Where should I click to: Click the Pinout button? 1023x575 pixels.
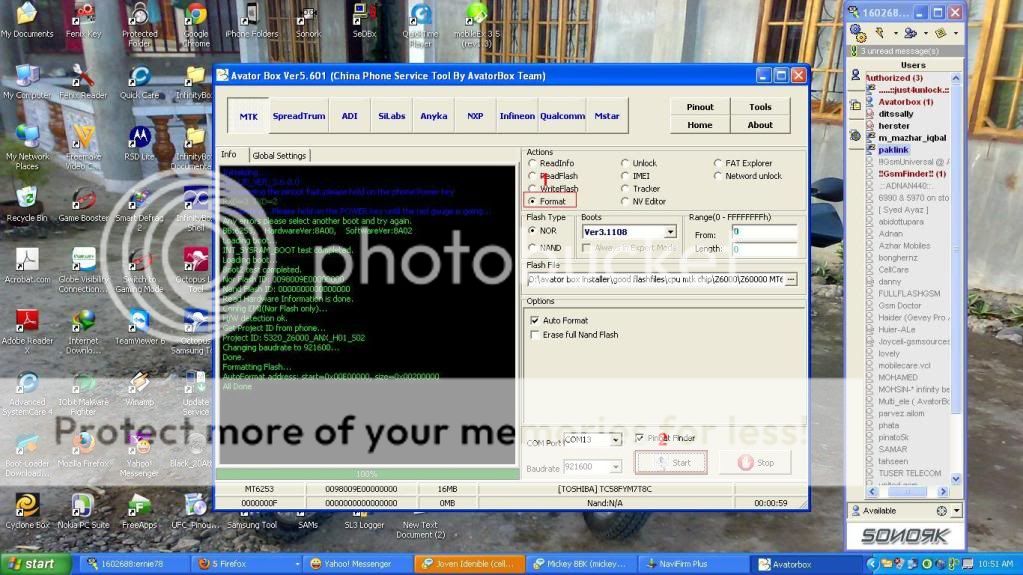click(700, 107)
